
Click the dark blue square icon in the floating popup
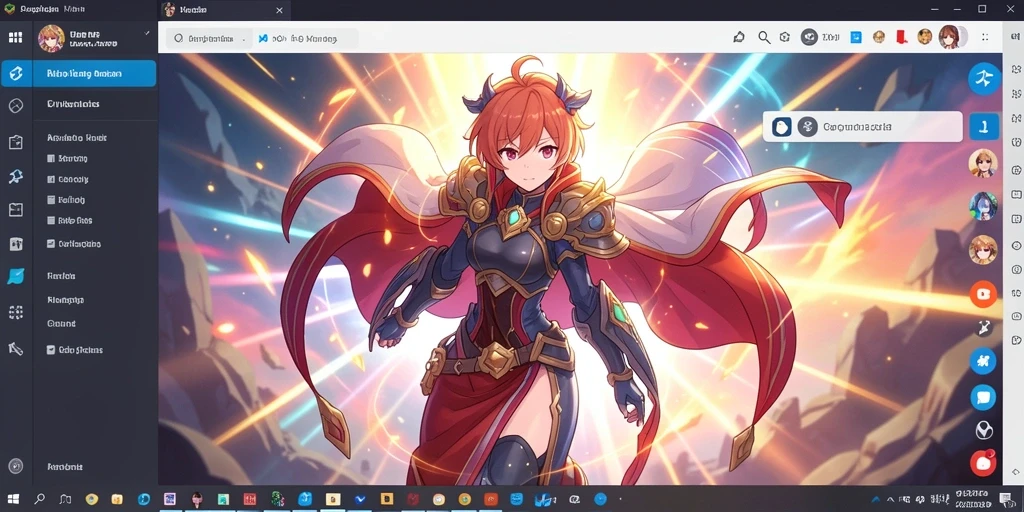click(x=782, y=127)
